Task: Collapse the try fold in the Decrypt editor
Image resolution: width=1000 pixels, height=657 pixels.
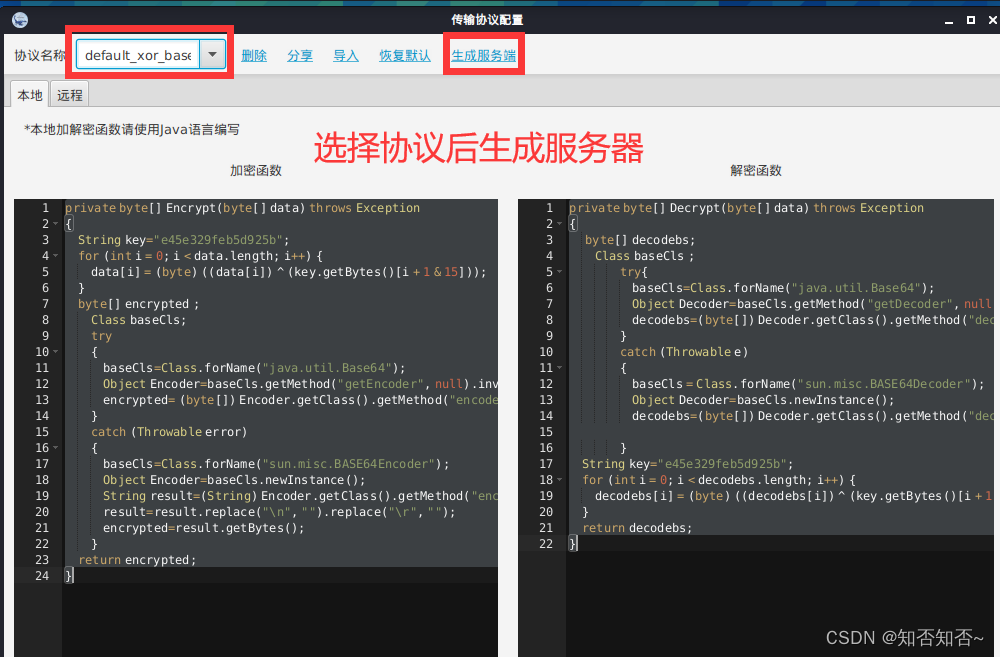Action: 560,271
